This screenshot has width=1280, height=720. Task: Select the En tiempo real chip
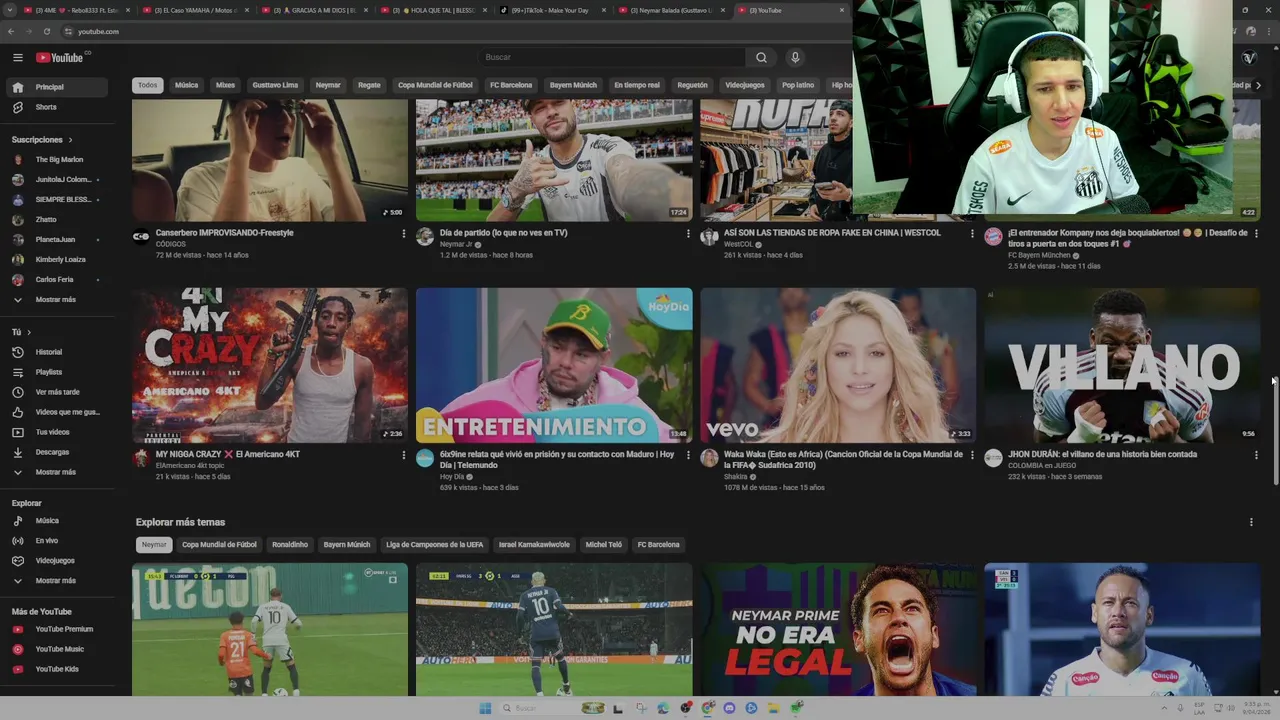point(637,85)
